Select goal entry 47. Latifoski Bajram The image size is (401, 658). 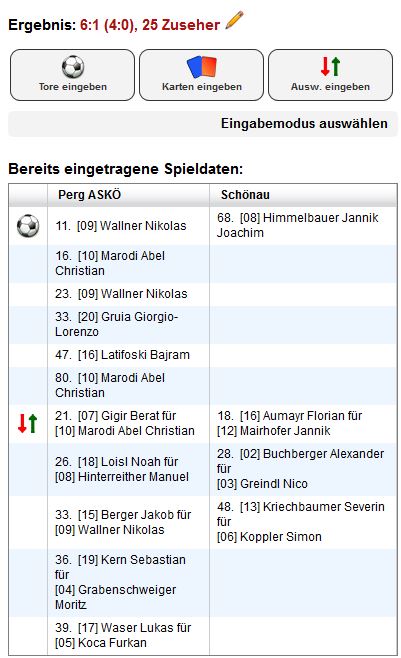(x=122, y=355)
